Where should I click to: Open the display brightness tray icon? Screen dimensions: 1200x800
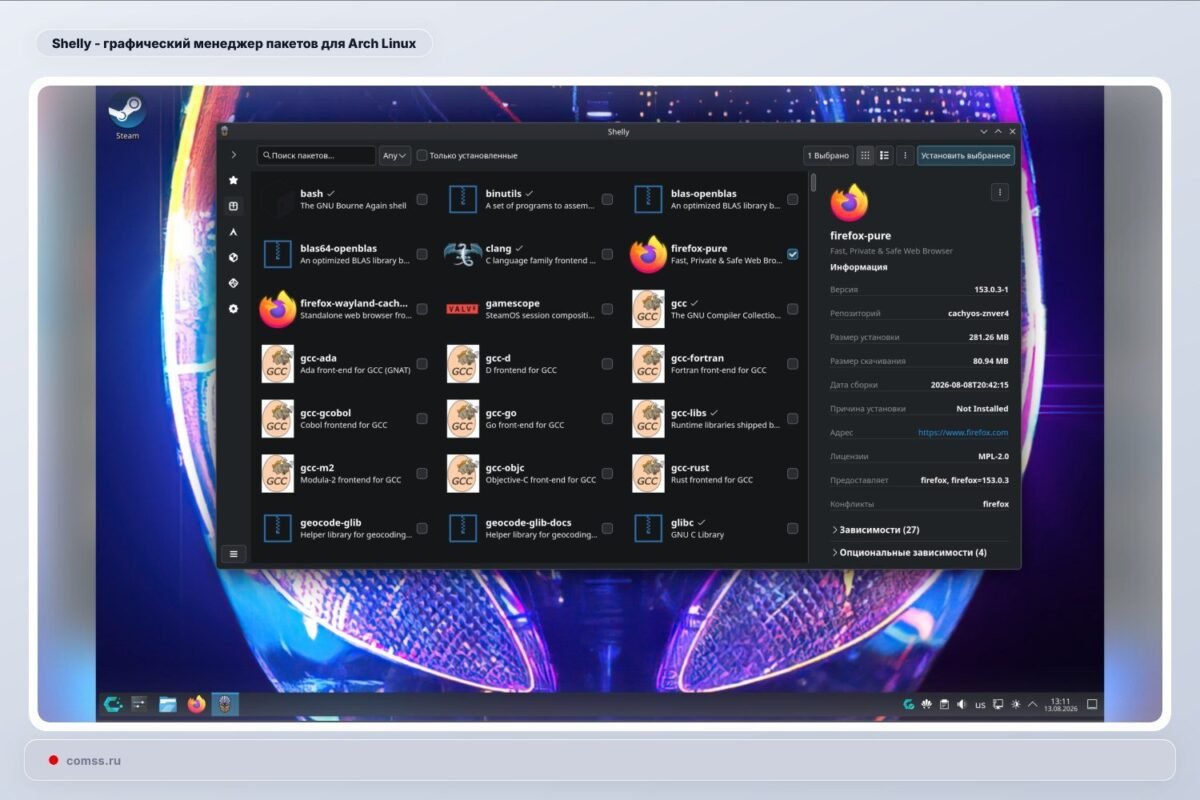coord(1016,704)
